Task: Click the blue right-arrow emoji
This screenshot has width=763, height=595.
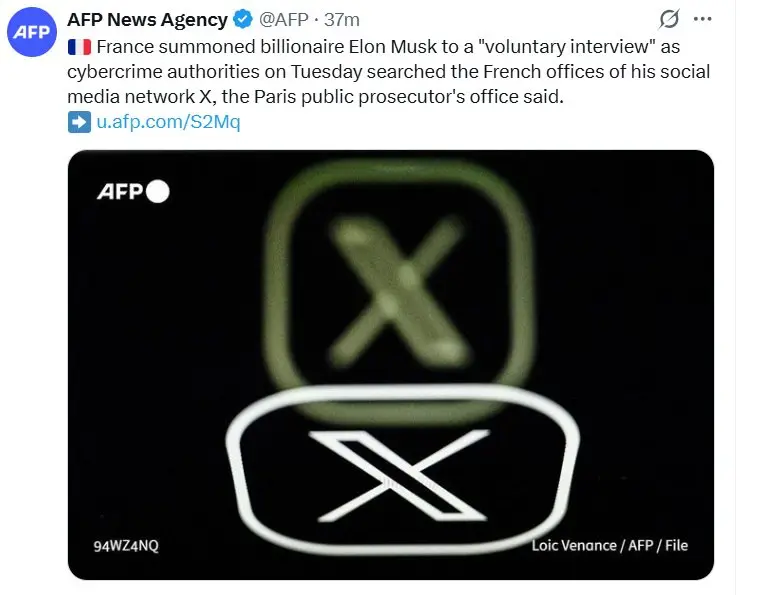Action: (79, 122)
